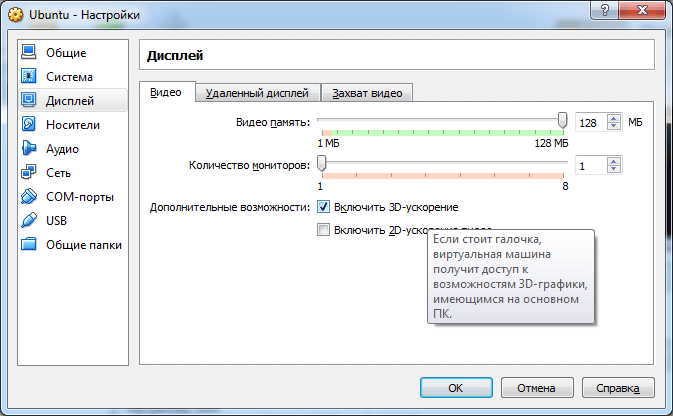Click the COM-порты connector icon
The height and width of the screenshot is (416, 673).
pyautogui.click(x=29, y=196)
